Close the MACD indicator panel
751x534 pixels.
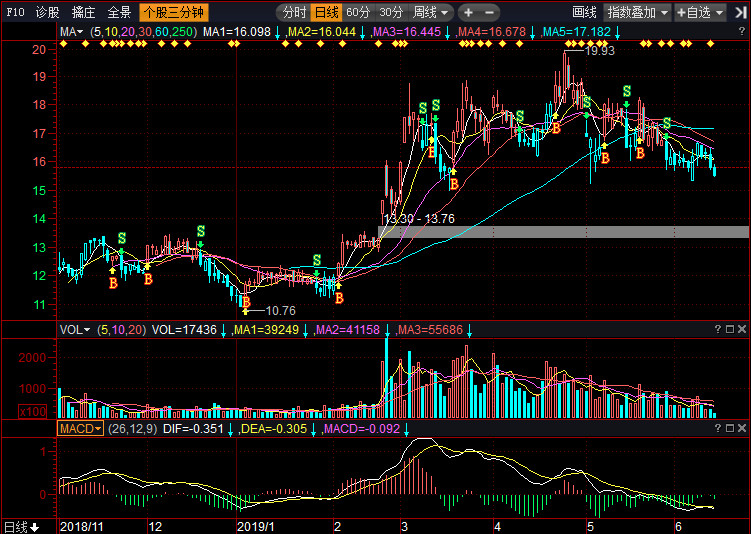click(x=743, y=428)
